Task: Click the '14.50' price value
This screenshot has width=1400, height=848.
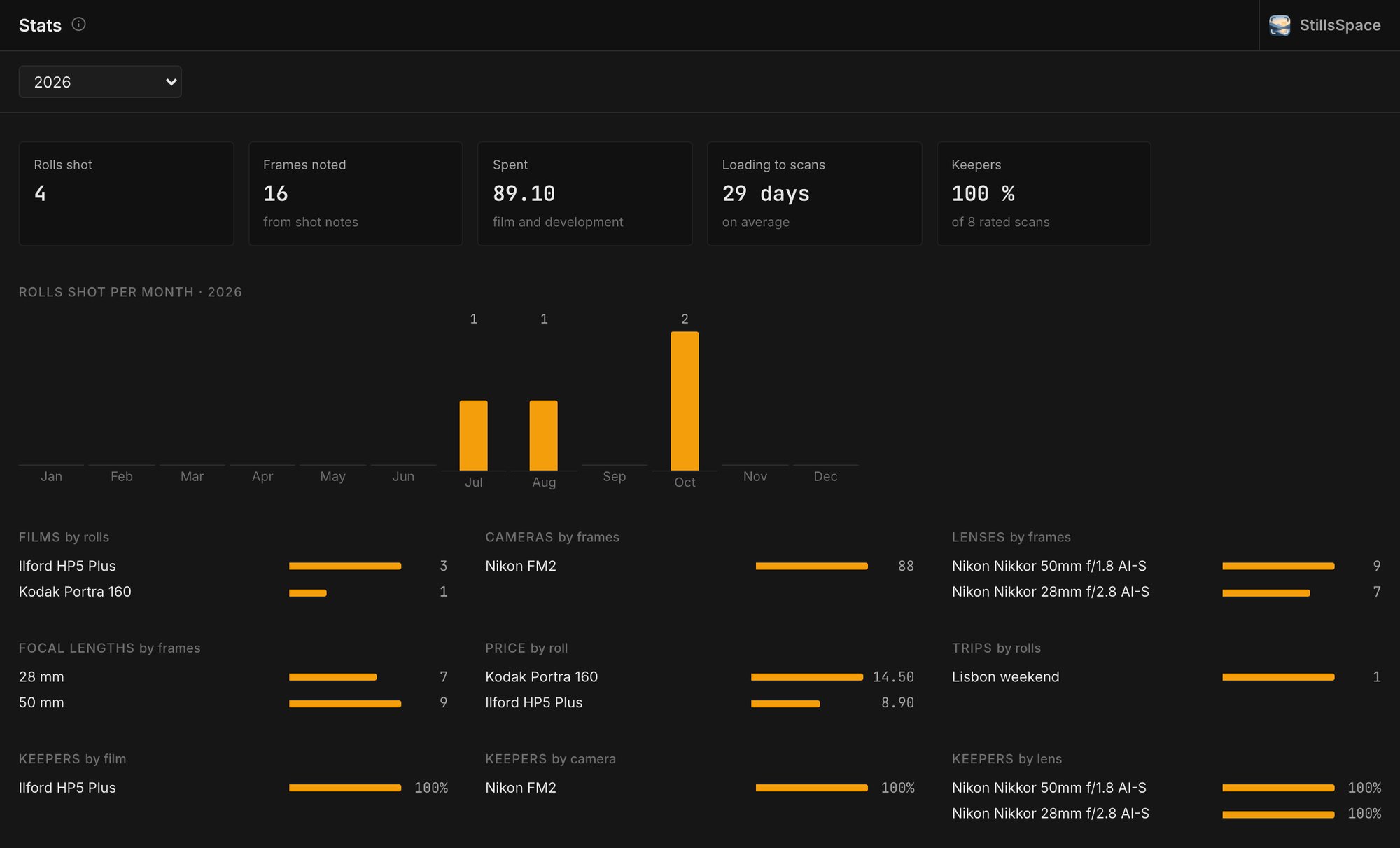Action: click(x=893, y=677)
